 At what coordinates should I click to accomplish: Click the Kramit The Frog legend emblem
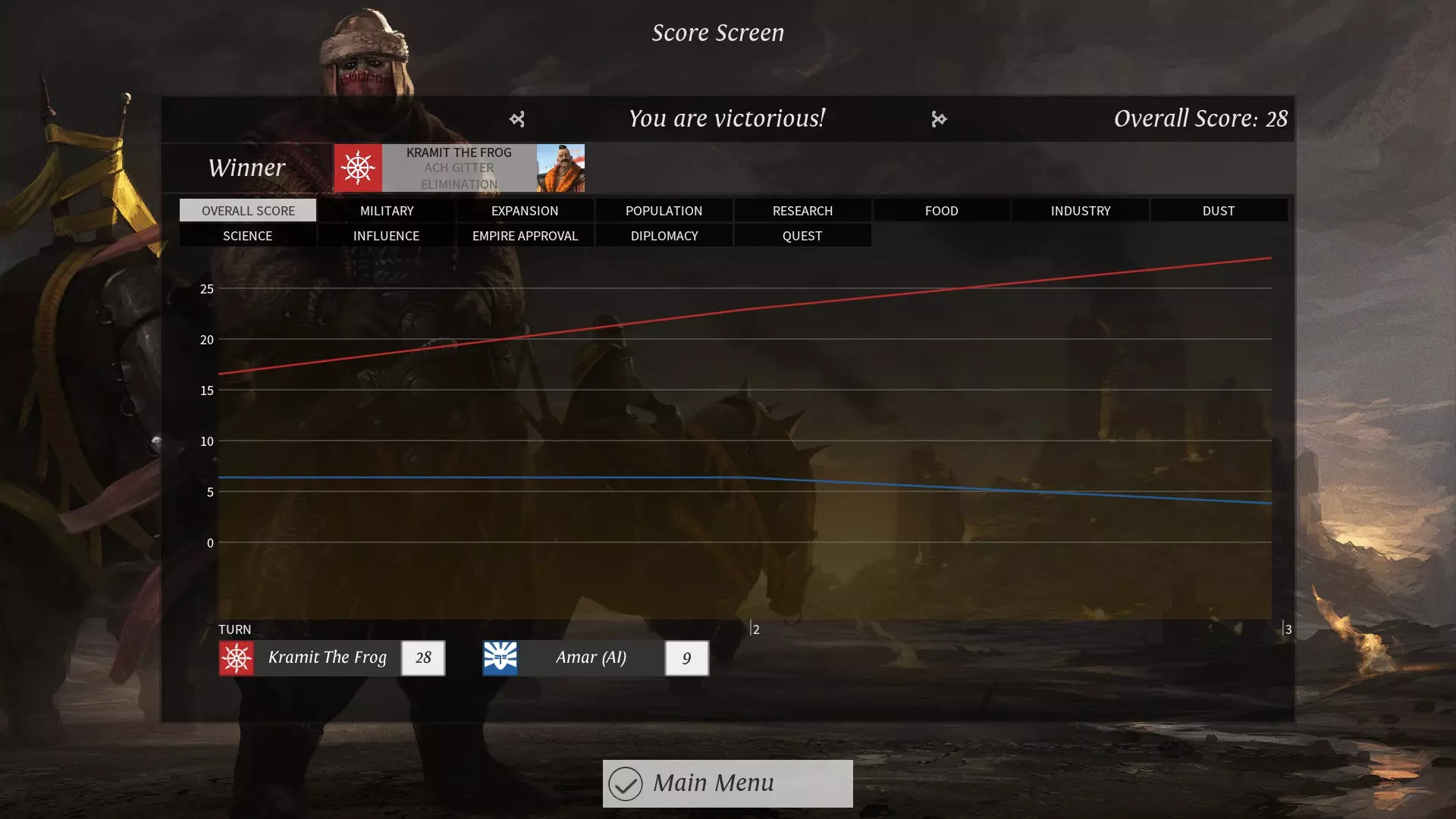pyautogui.click(x=236, y=658)
